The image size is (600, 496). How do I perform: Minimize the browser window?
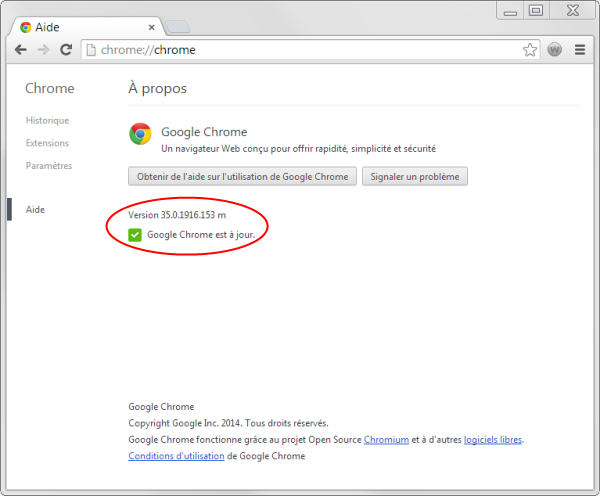coord(510,11)
